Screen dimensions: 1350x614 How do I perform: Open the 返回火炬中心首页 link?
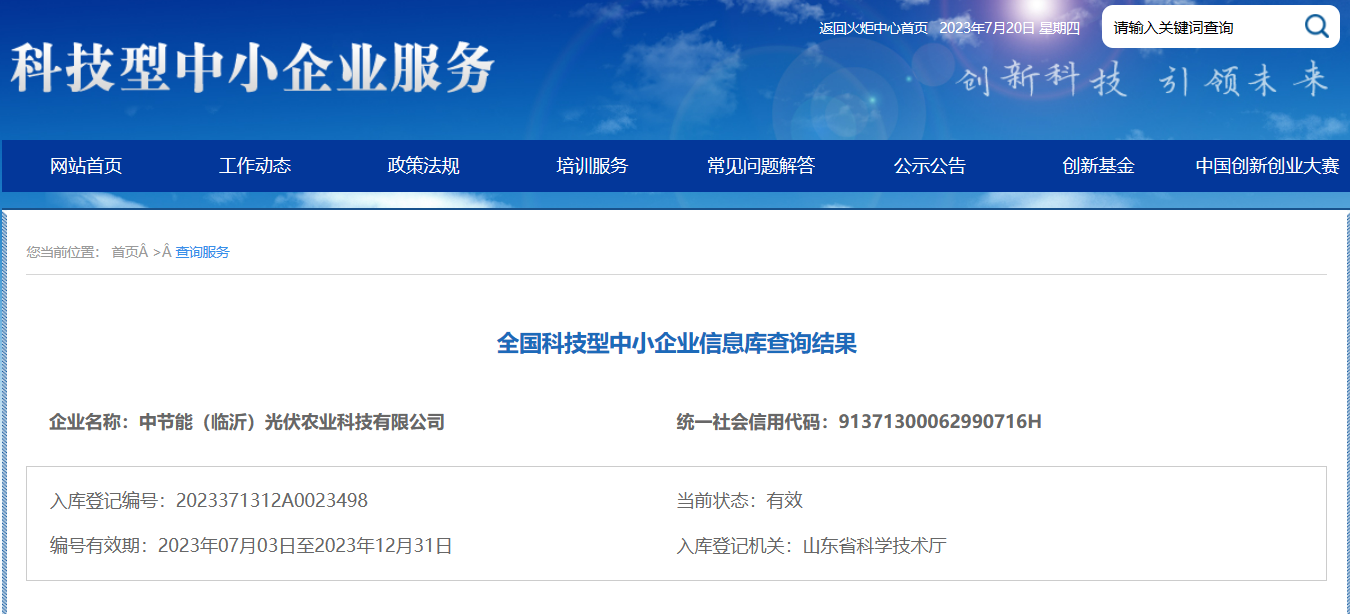coord(873,28)
